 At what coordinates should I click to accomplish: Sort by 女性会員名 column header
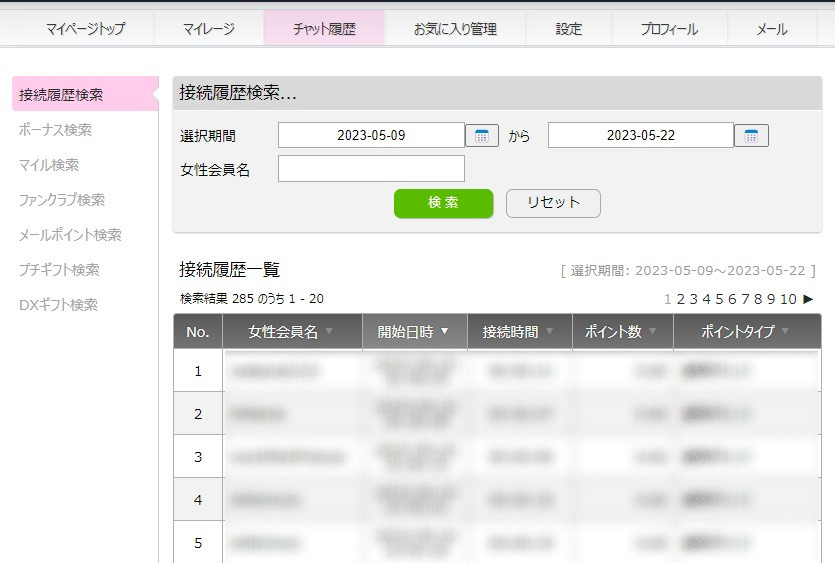(x=291, y=332)
